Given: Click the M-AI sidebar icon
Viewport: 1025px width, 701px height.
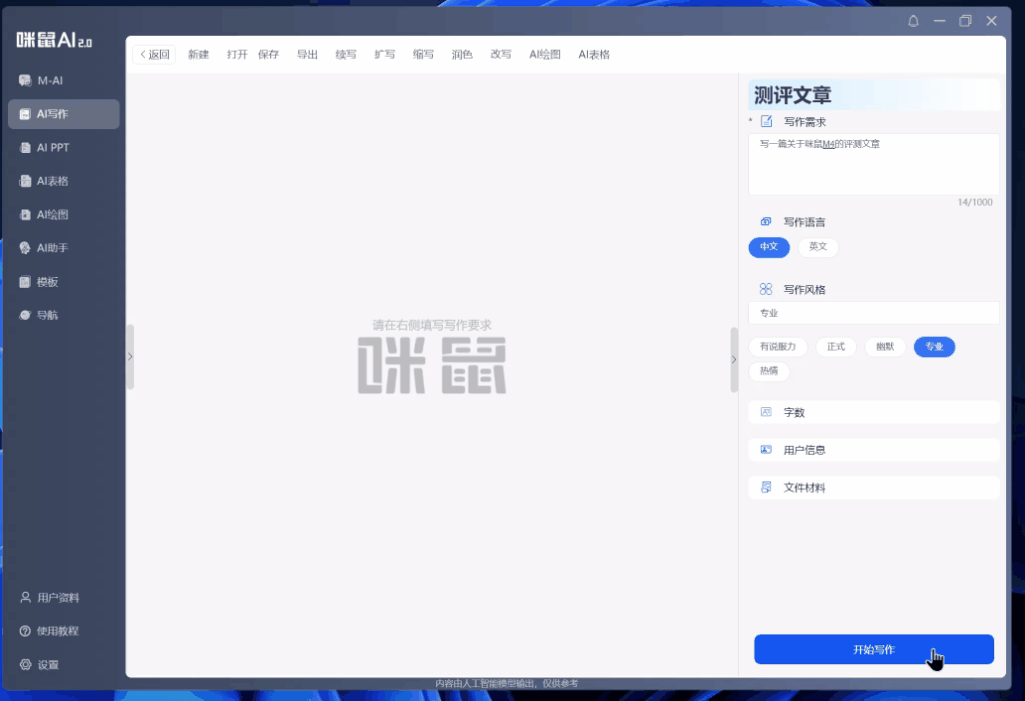Looking at the screenshot, I should (x=26, y=80).
